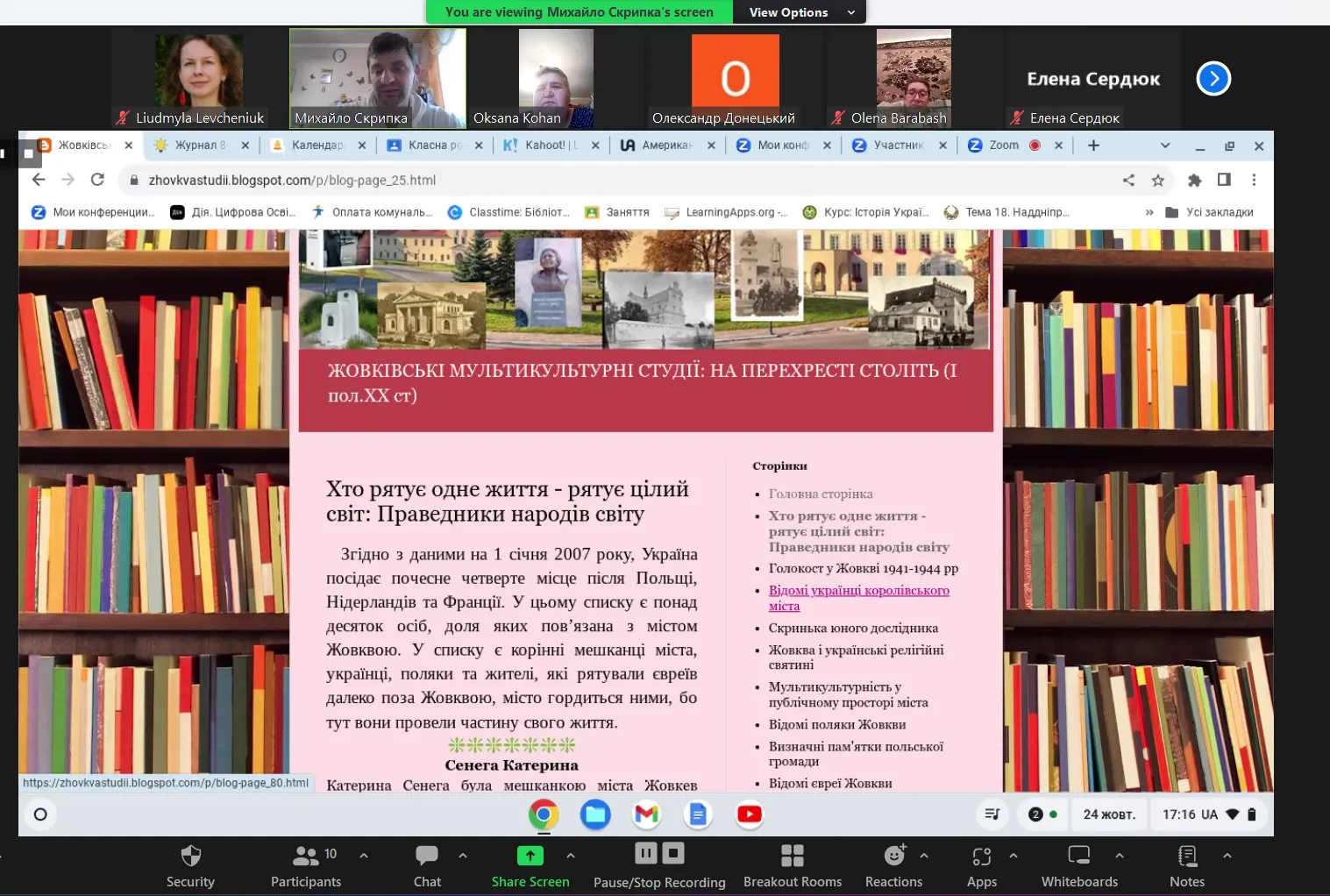
Task: Open Participants panel icon
Action: click(306, 856)
